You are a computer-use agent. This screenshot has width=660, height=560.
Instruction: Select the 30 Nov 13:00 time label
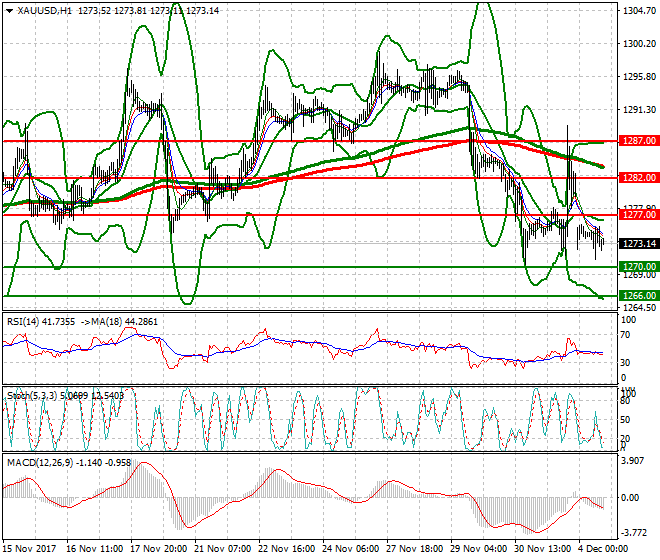pos(543,549)
